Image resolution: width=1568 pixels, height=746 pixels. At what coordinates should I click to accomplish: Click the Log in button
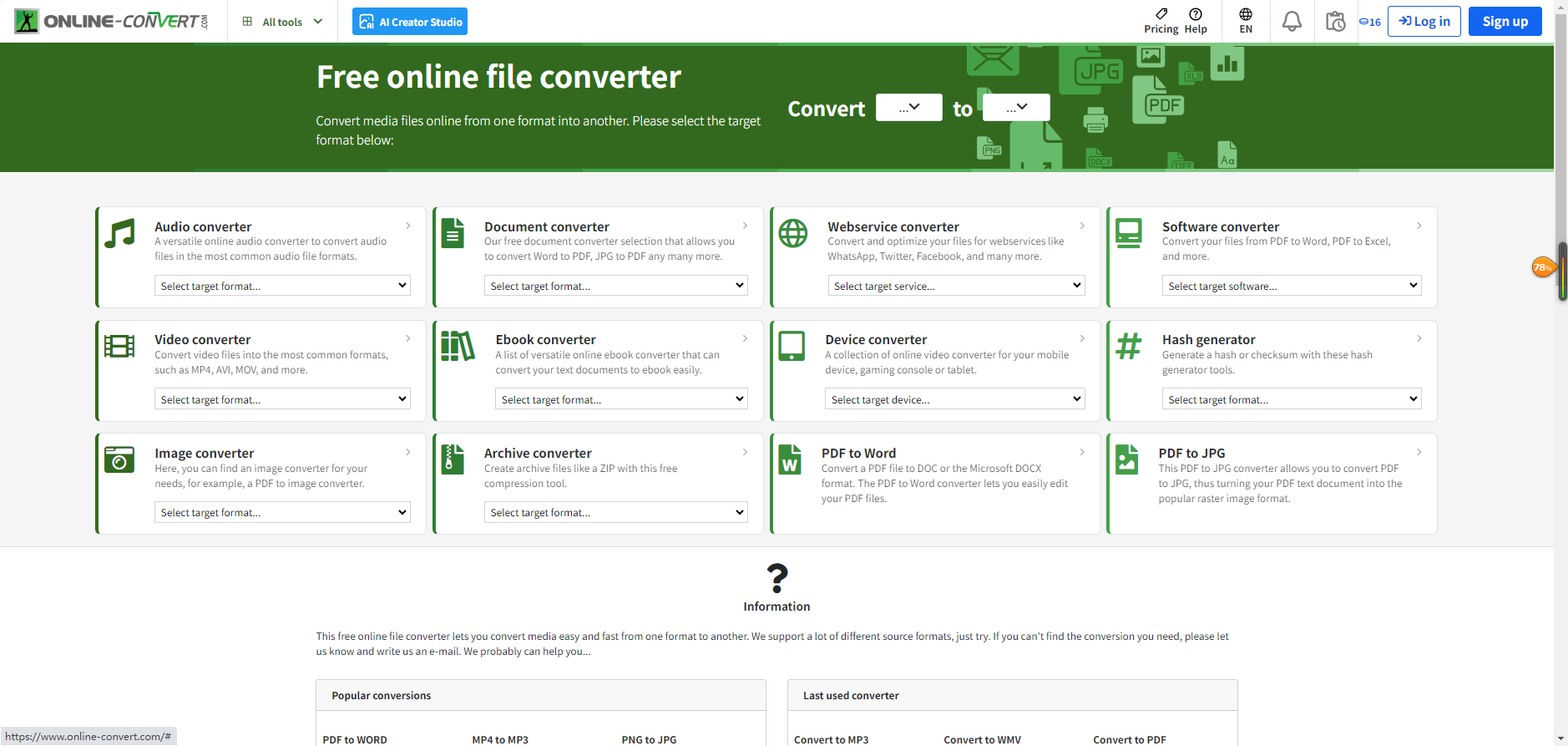click(x=1424, y=22)
